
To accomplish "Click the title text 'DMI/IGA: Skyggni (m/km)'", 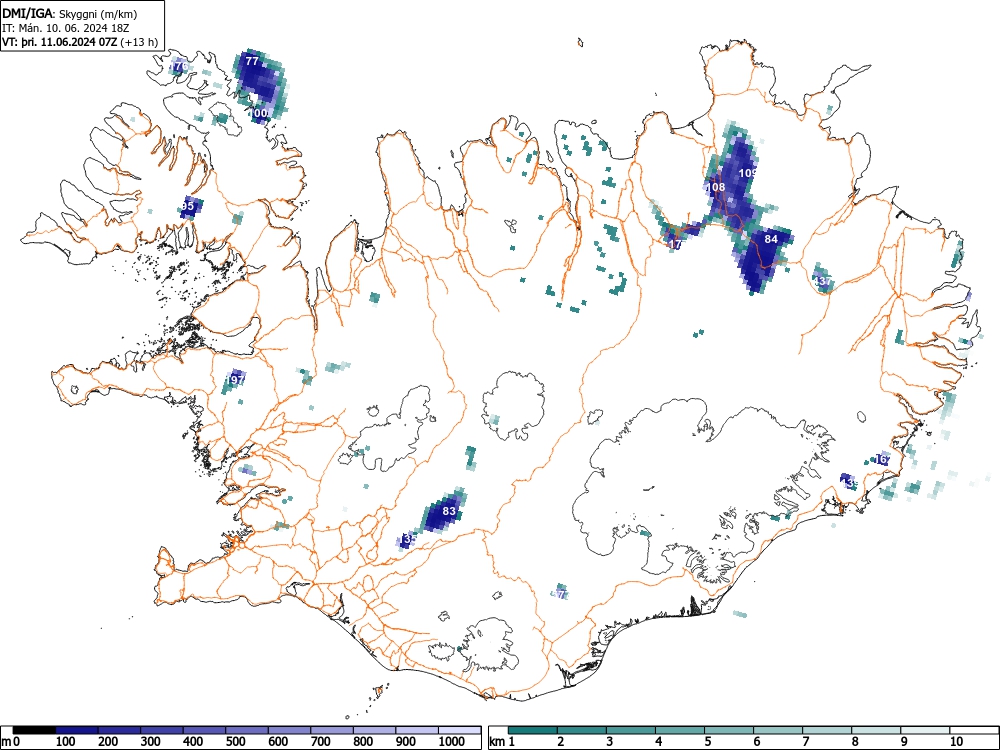I will tap(70, 13).
